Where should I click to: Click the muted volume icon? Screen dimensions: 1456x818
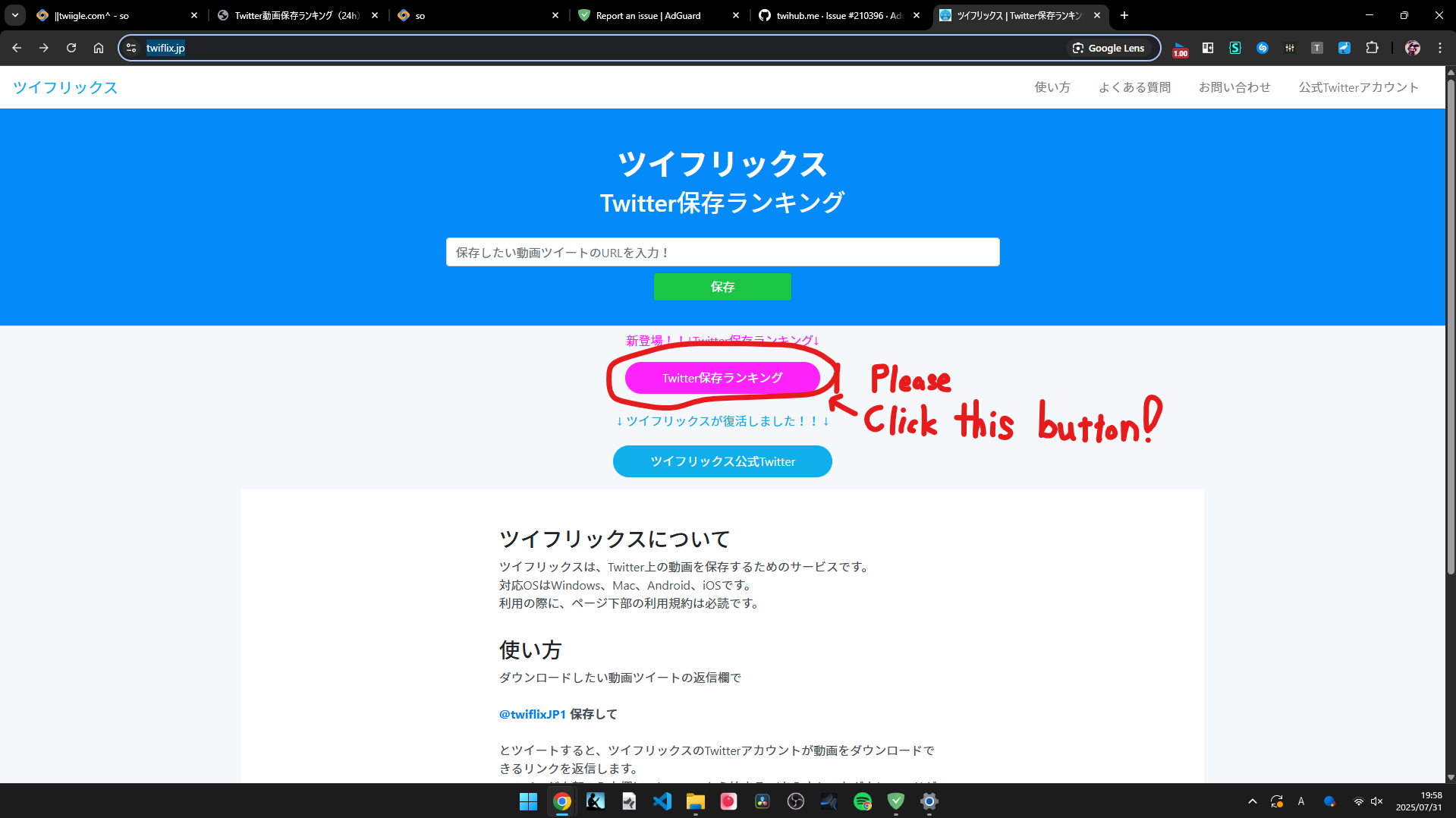point(1377,801)
